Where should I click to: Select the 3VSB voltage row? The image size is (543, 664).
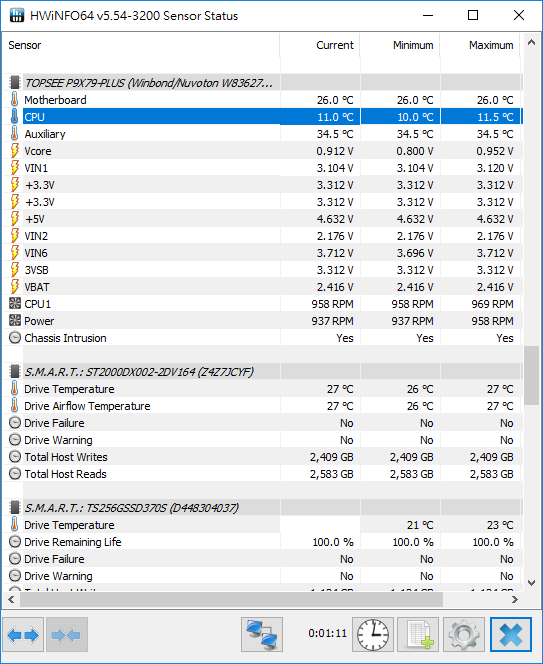click(x=263, y=270)
